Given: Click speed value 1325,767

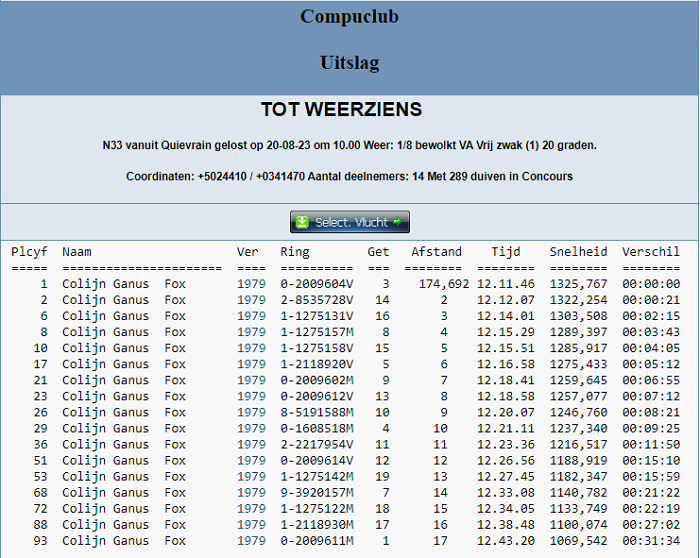Looking at the screenshot, I should coord(578,284).
